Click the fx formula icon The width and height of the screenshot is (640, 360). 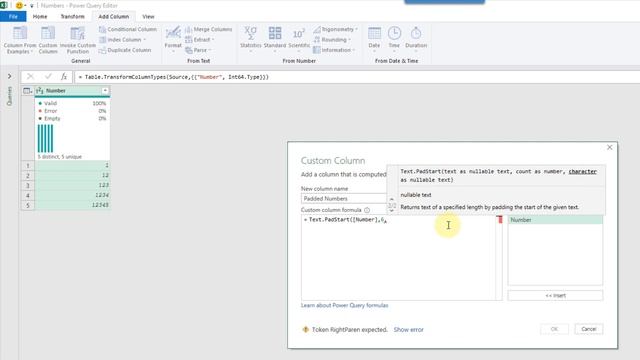point(64,76)
